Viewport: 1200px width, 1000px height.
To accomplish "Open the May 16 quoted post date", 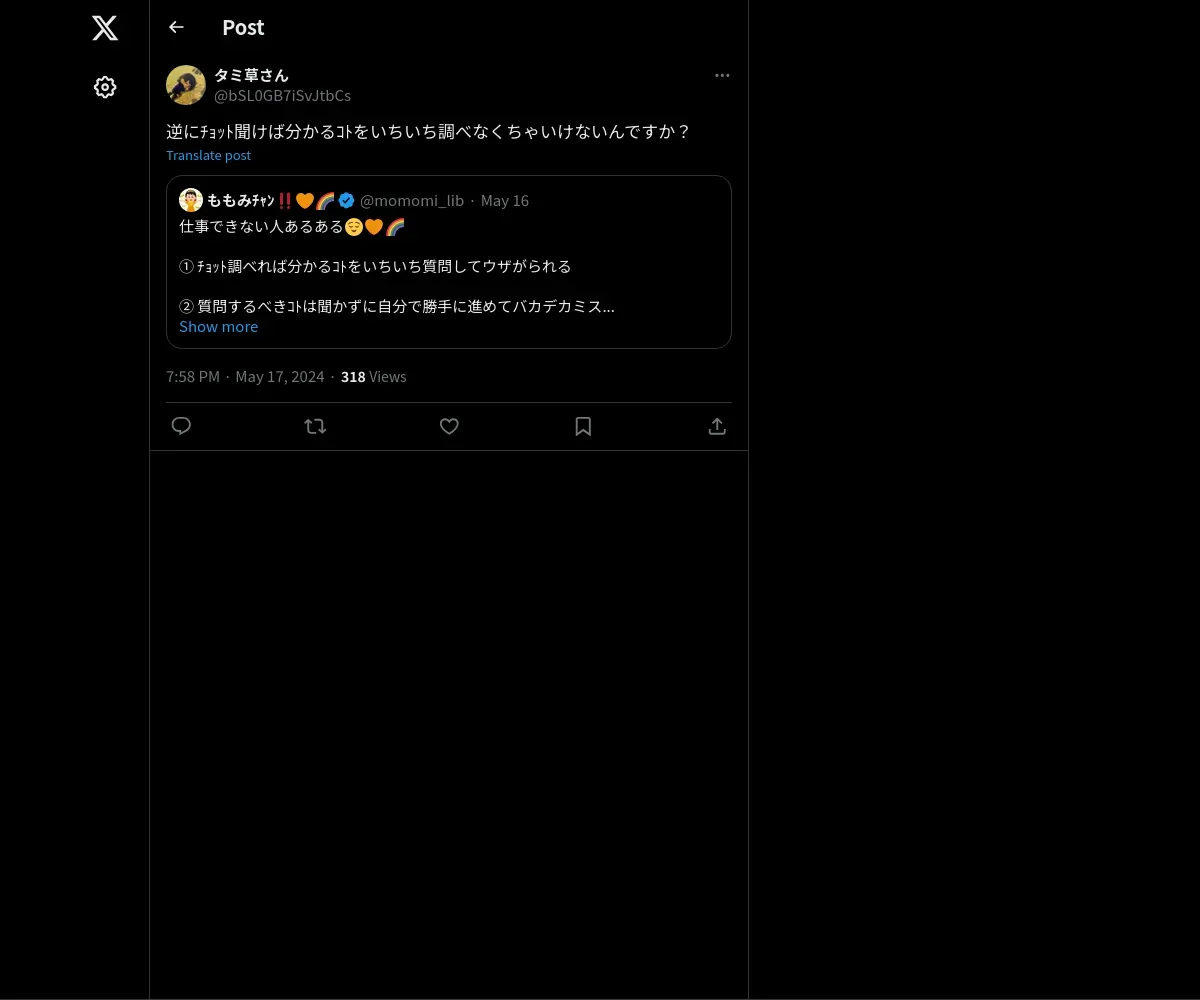I will (505, 200).
